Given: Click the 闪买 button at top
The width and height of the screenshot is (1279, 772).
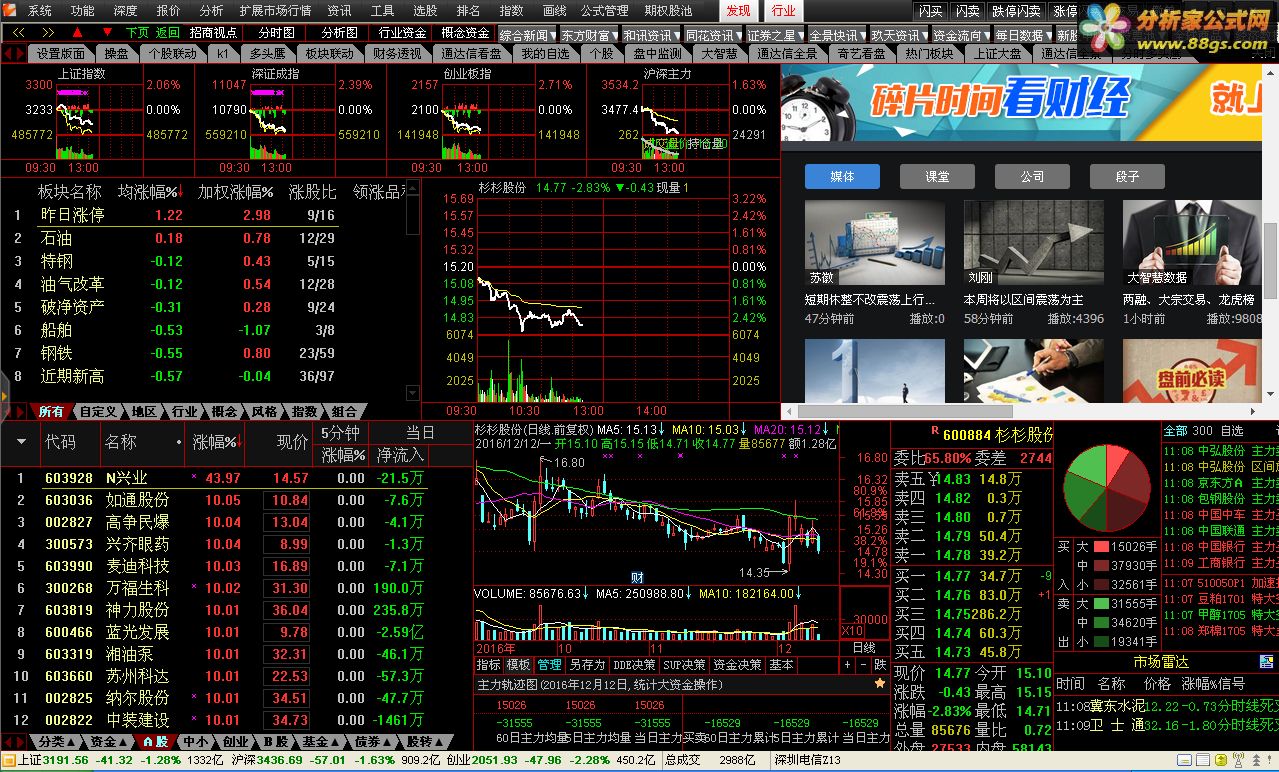Looking at the screenshot, I should tap(931, 11).
